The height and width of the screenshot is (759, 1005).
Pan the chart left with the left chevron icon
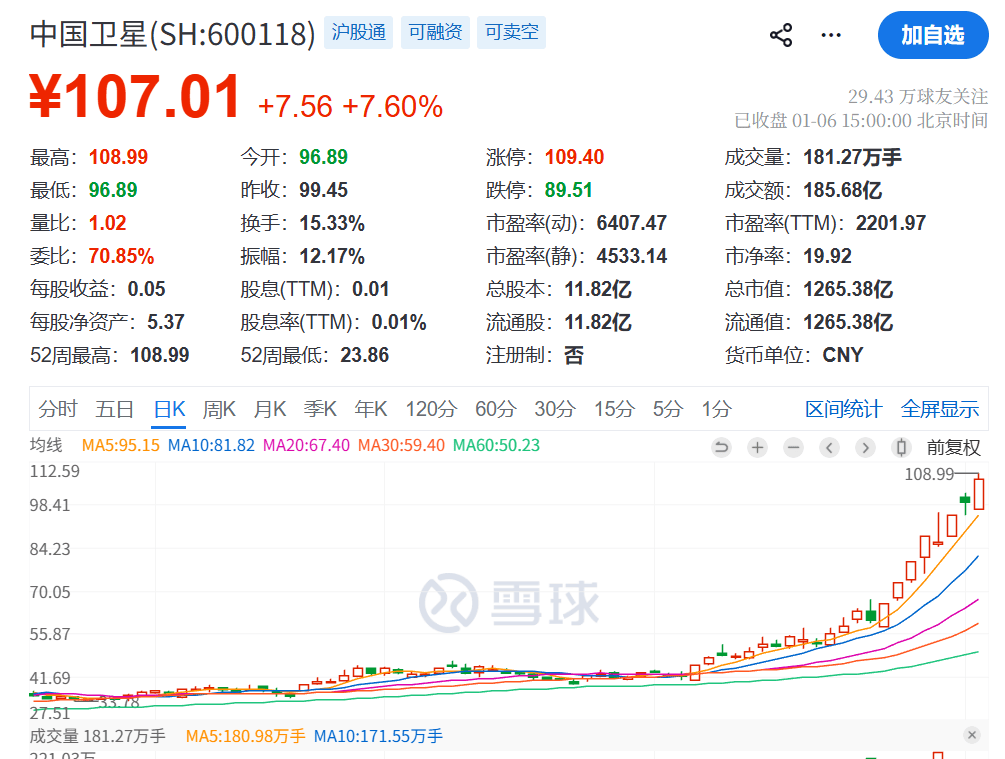tap(829, 447)
